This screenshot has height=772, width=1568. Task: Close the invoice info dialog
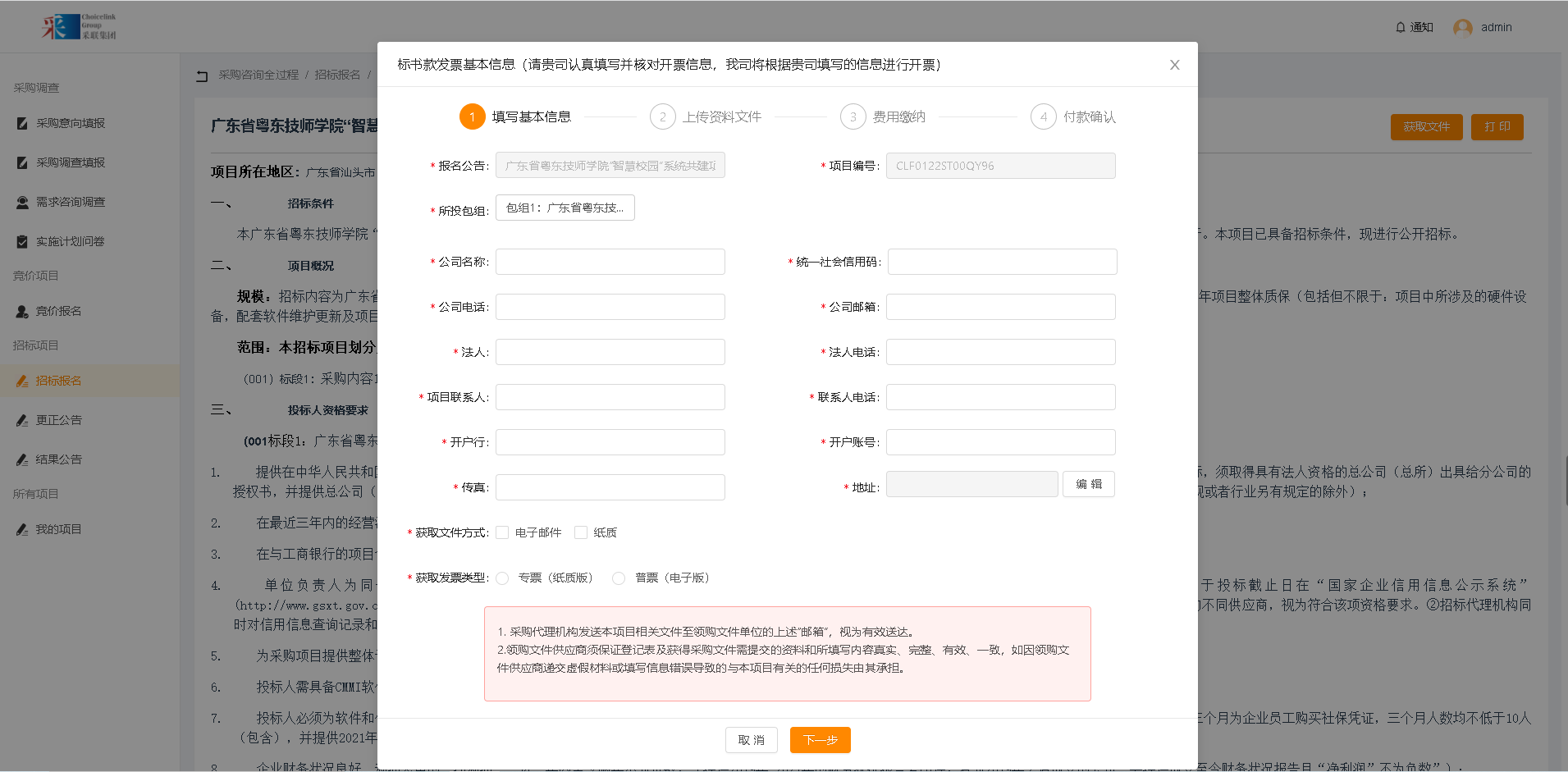1174,65
